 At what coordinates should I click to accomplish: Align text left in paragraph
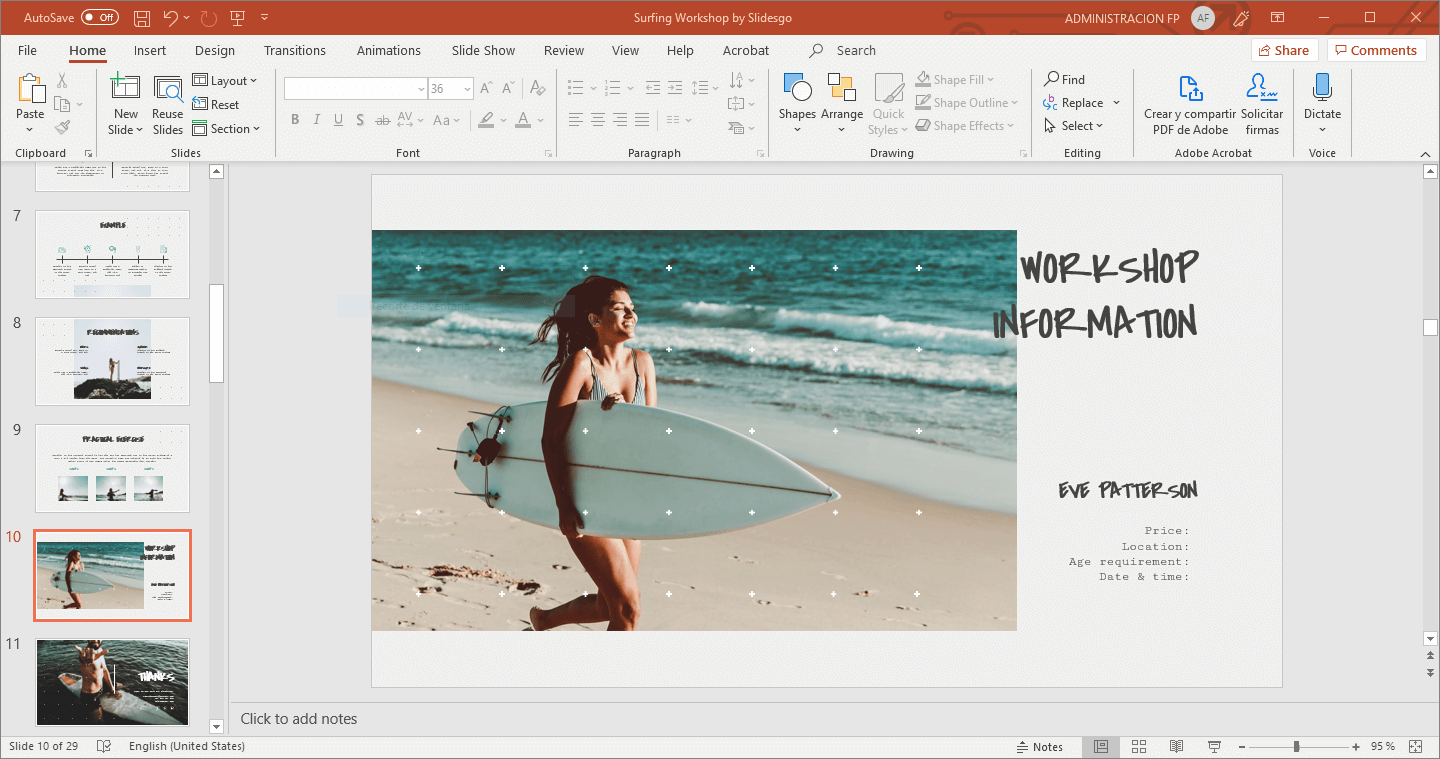(576, 120)
